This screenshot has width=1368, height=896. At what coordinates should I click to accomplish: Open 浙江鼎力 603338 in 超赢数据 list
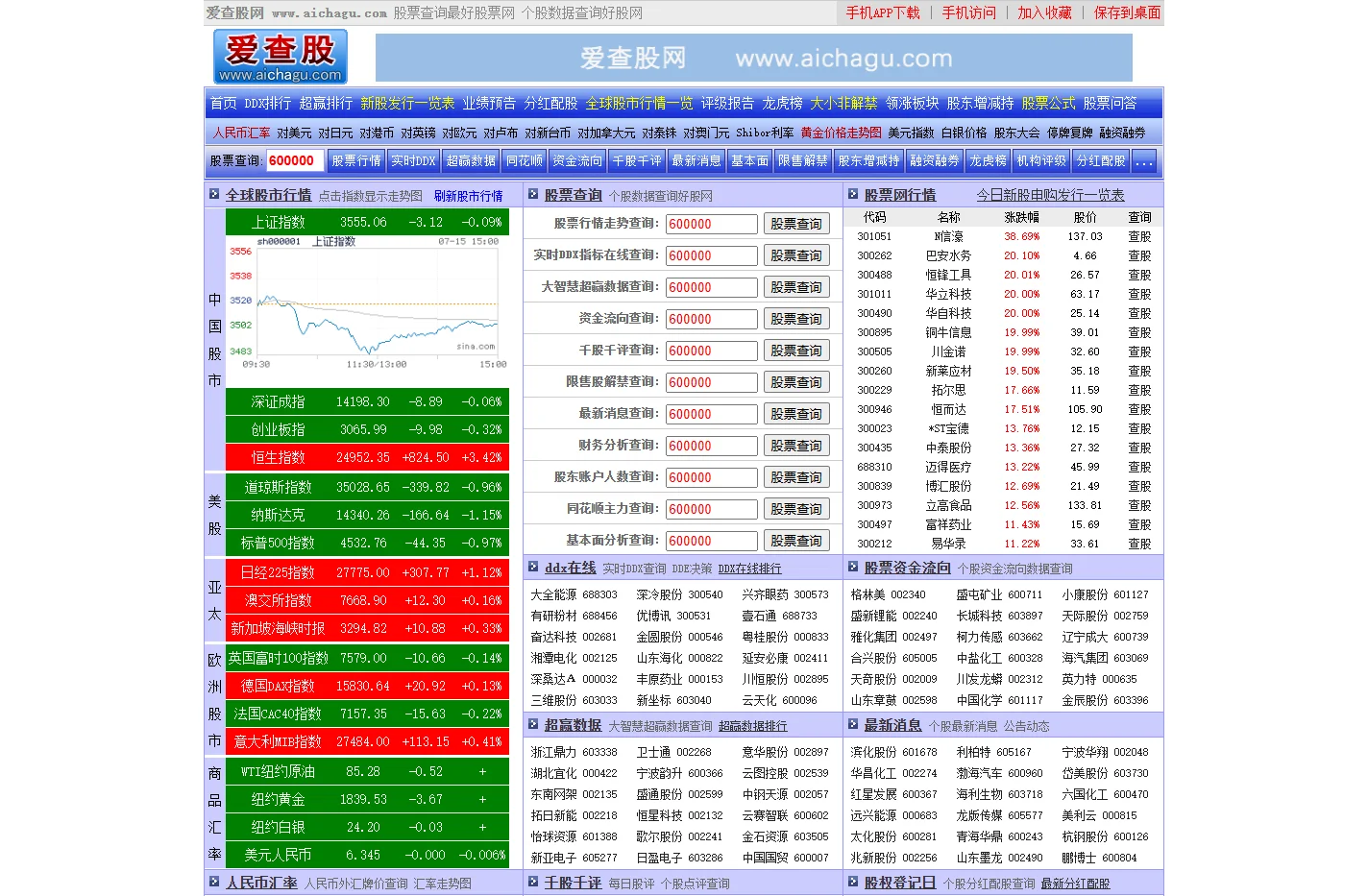tap(574, 752)
